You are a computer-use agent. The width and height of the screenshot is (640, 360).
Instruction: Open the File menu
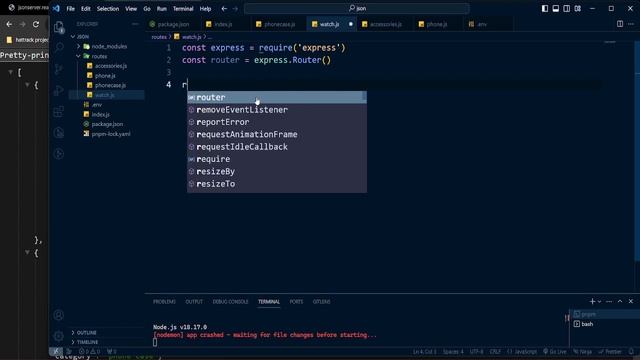[71, 9]
